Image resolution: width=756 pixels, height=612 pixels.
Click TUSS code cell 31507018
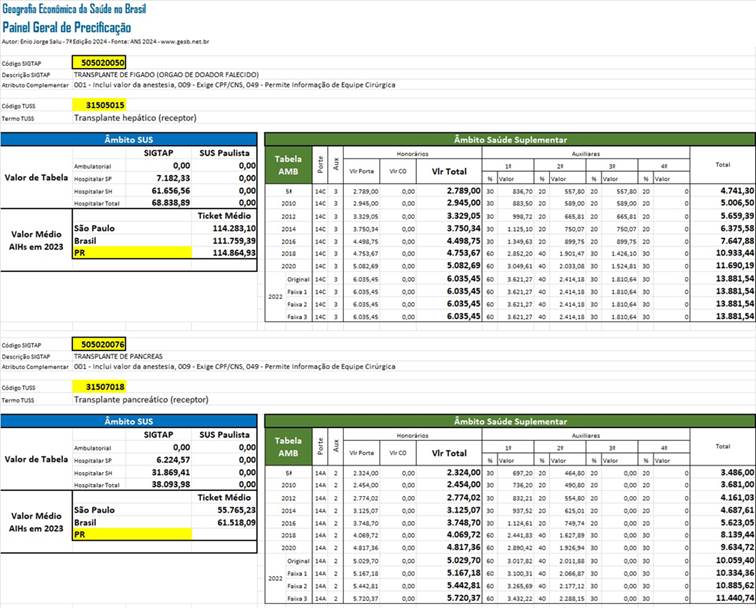click(98, 386)
